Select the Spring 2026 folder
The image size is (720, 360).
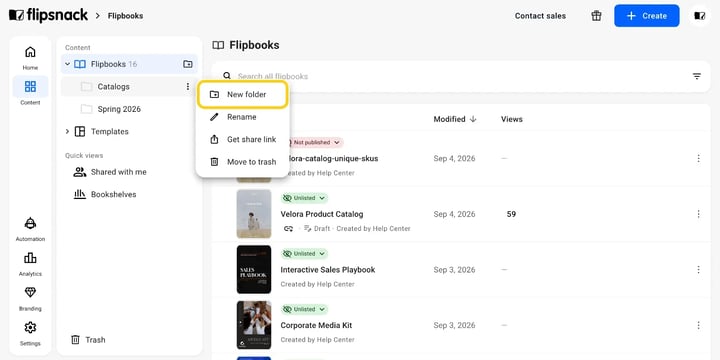[129, 109]
